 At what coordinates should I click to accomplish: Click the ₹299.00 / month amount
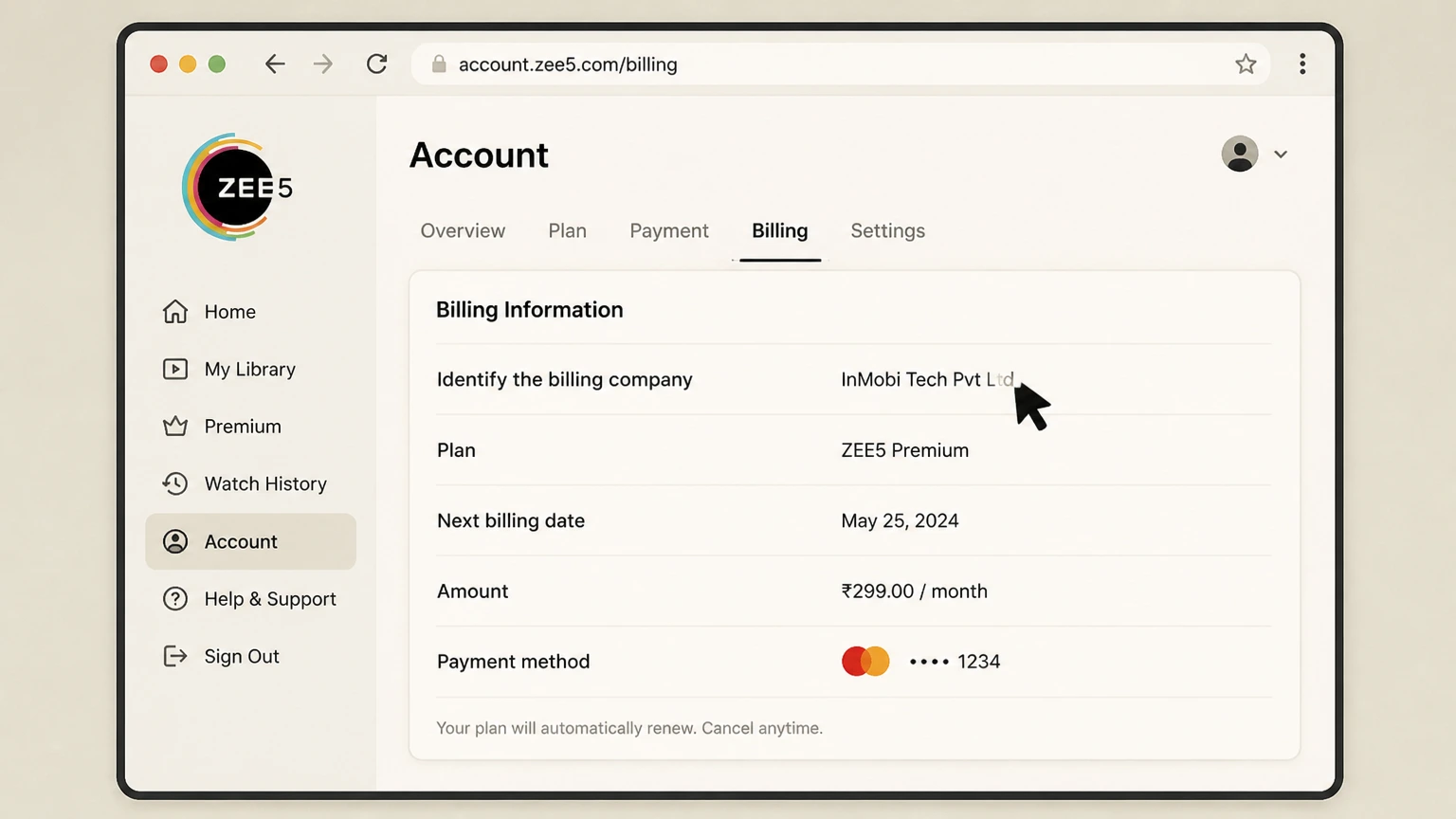click(x=915, y=591)
